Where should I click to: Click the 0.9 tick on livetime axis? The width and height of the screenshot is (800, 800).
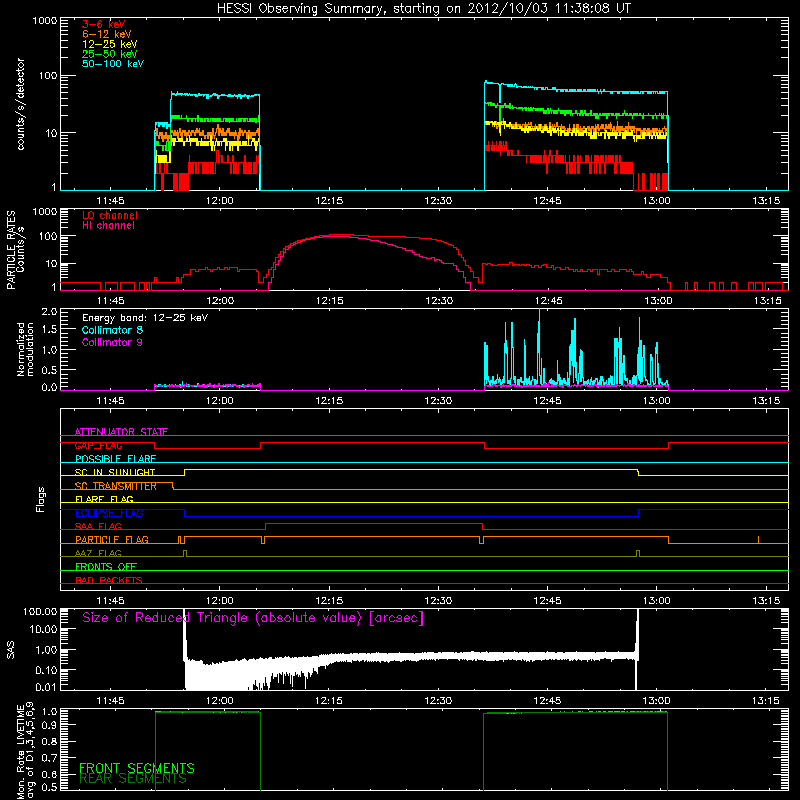49,724
